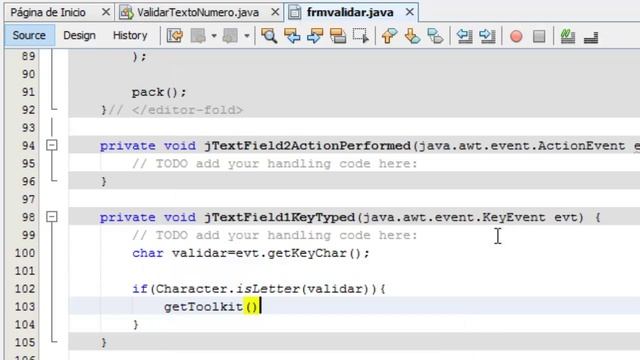Toggle Rectangular Selection icon
Image resolution: width=640 pixels, height=360 pixels.
(361, 36)
